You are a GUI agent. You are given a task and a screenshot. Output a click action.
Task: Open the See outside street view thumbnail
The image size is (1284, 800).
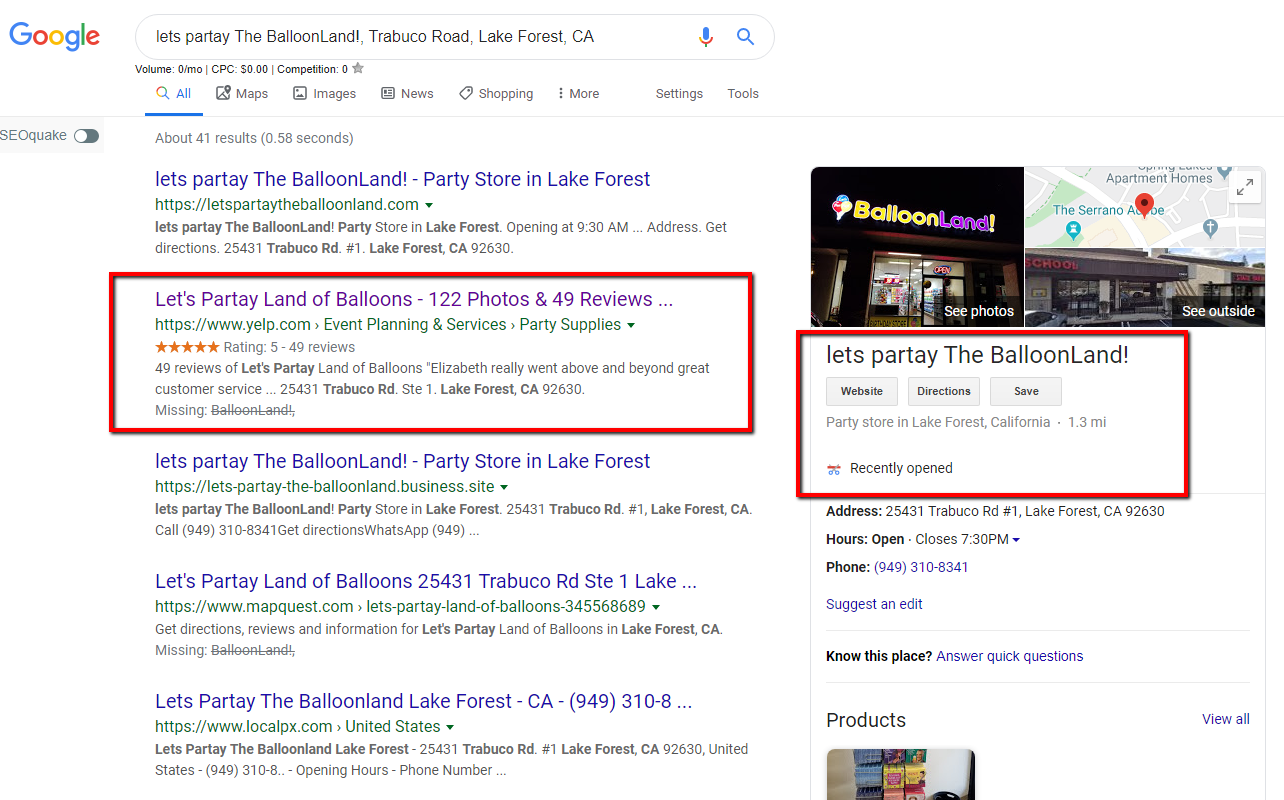click(1145, 287)
